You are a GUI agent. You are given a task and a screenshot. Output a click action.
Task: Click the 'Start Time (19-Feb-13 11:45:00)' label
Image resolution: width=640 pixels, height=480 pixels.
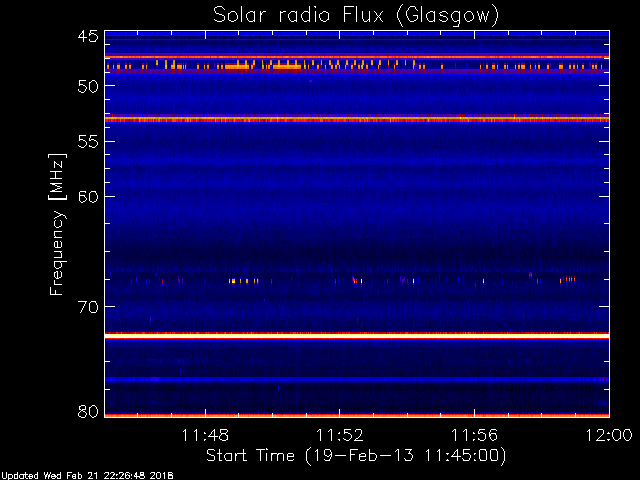click(356, 456)
